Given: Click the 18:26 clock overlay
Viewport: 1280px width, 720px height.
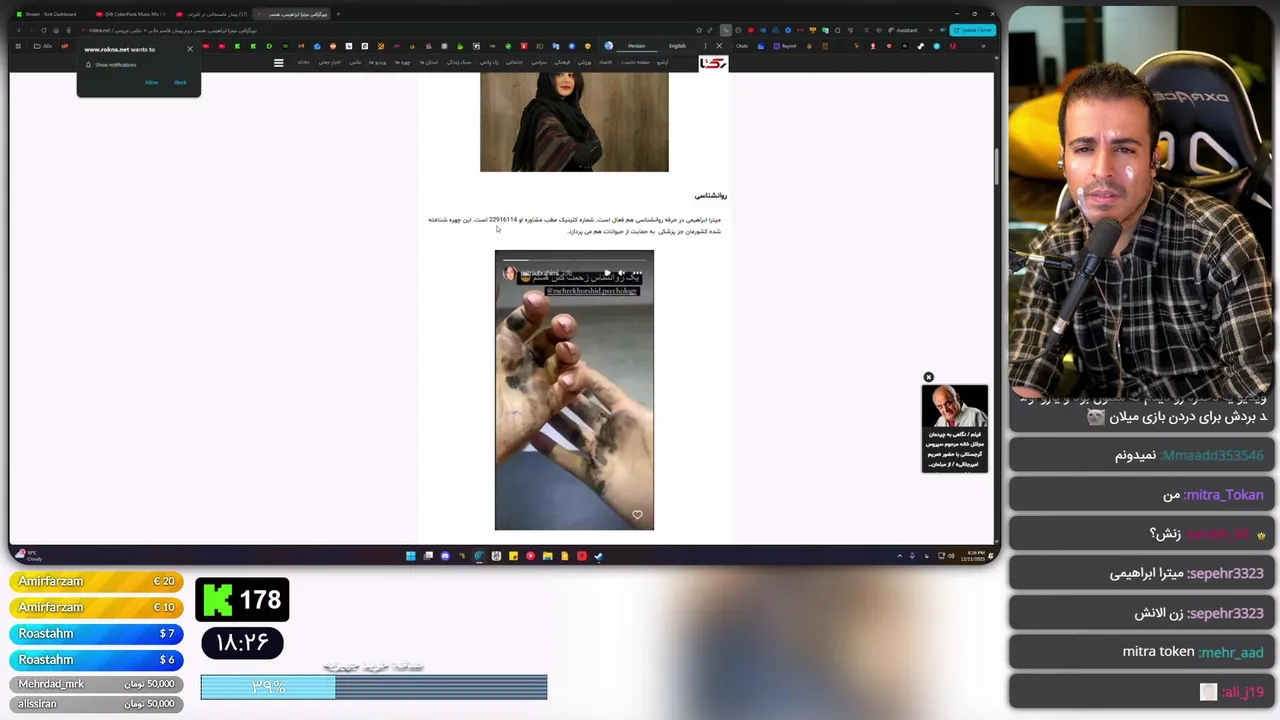Looking at the screenshot, I should pos(242,642).
